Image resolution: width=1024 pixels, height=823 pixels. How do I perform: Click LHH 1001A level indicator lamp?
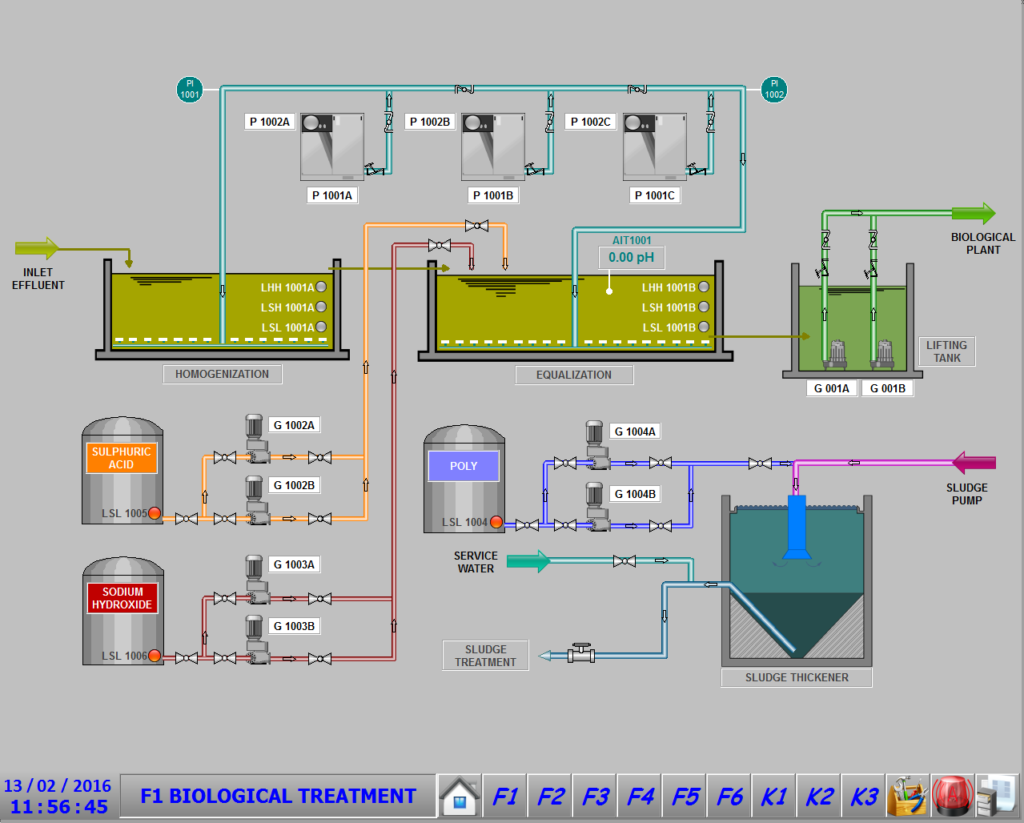[321, 287]
